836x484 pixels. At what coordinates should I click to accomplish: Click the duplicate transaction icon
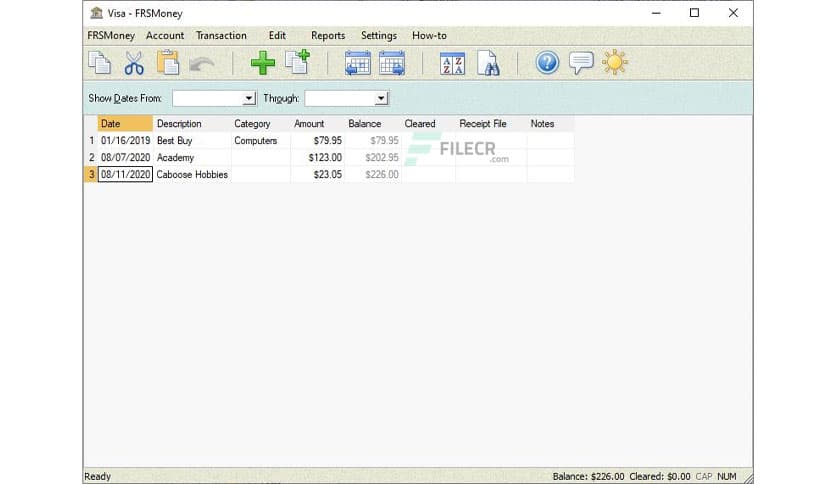[298, 62]
